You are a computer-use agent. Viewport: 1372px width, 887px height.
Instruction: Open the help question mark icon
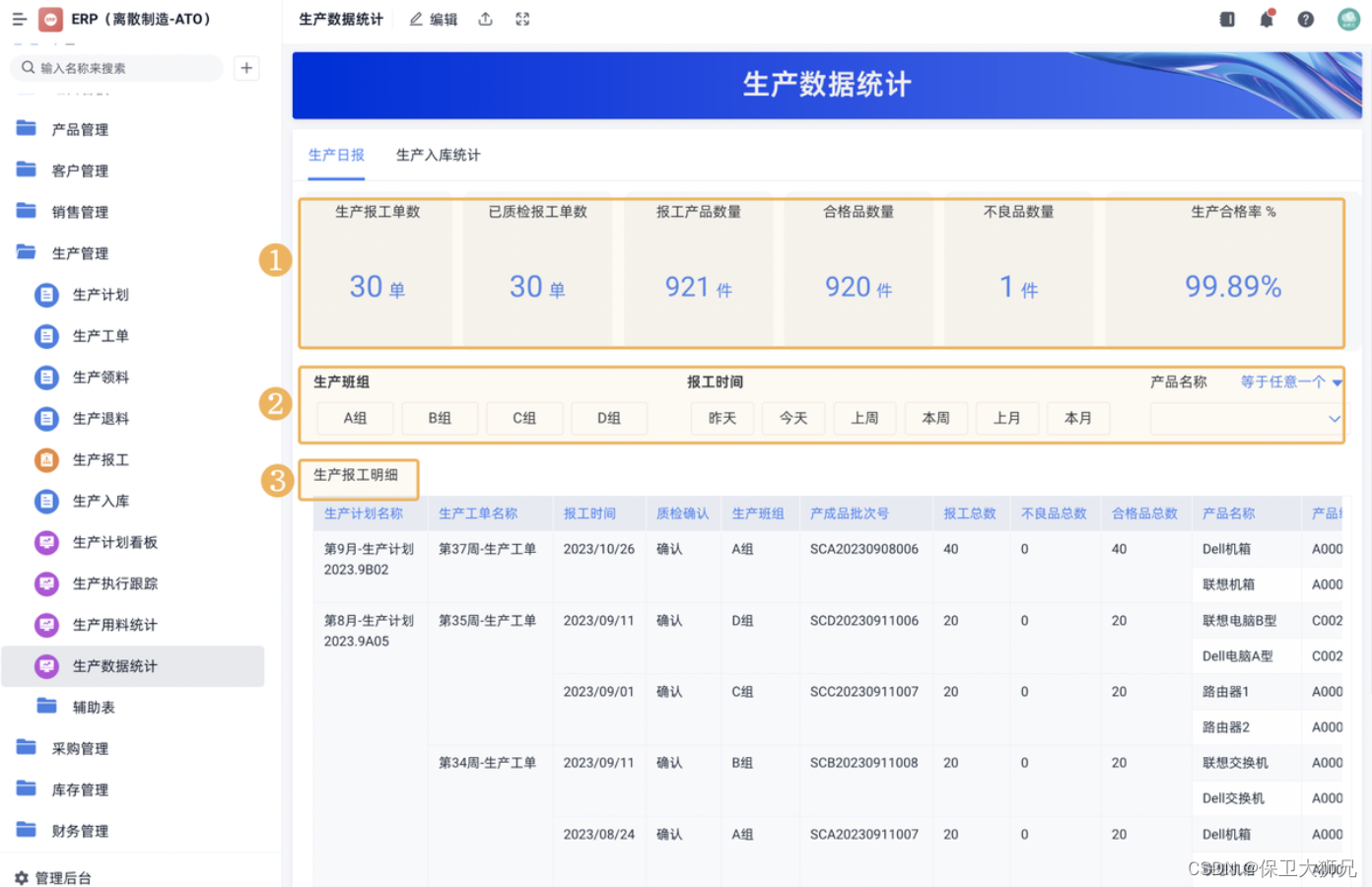click(x=1306, y=19)
